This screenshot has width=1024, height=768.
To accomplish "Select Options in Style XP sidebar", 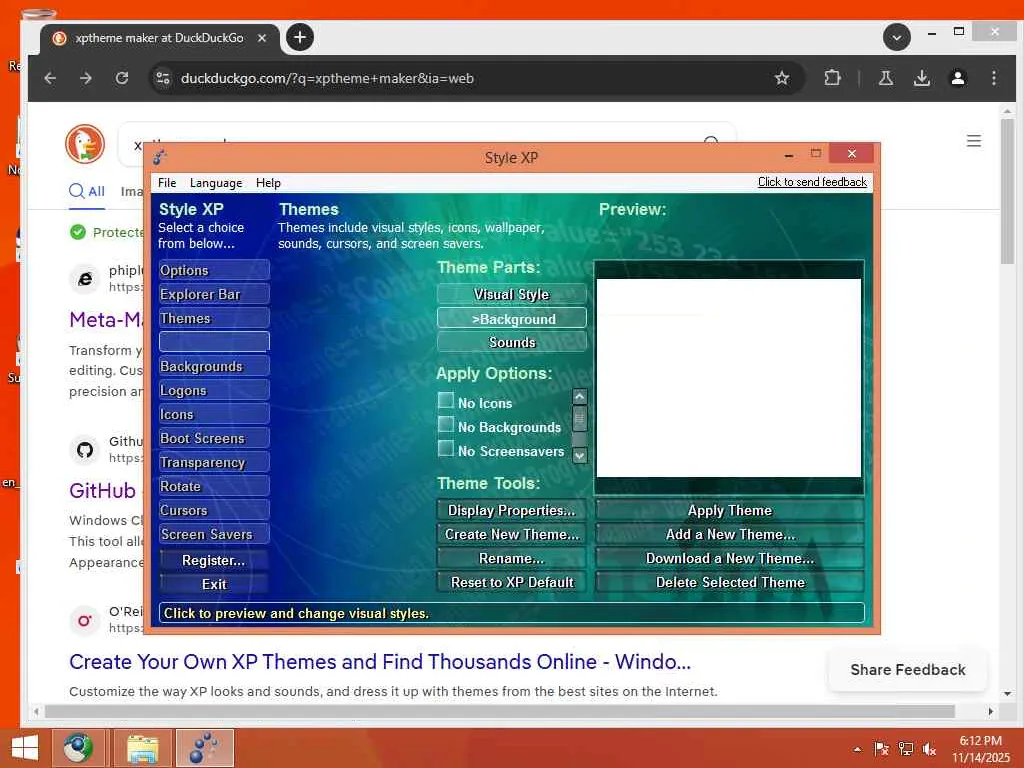I will 214,270.
